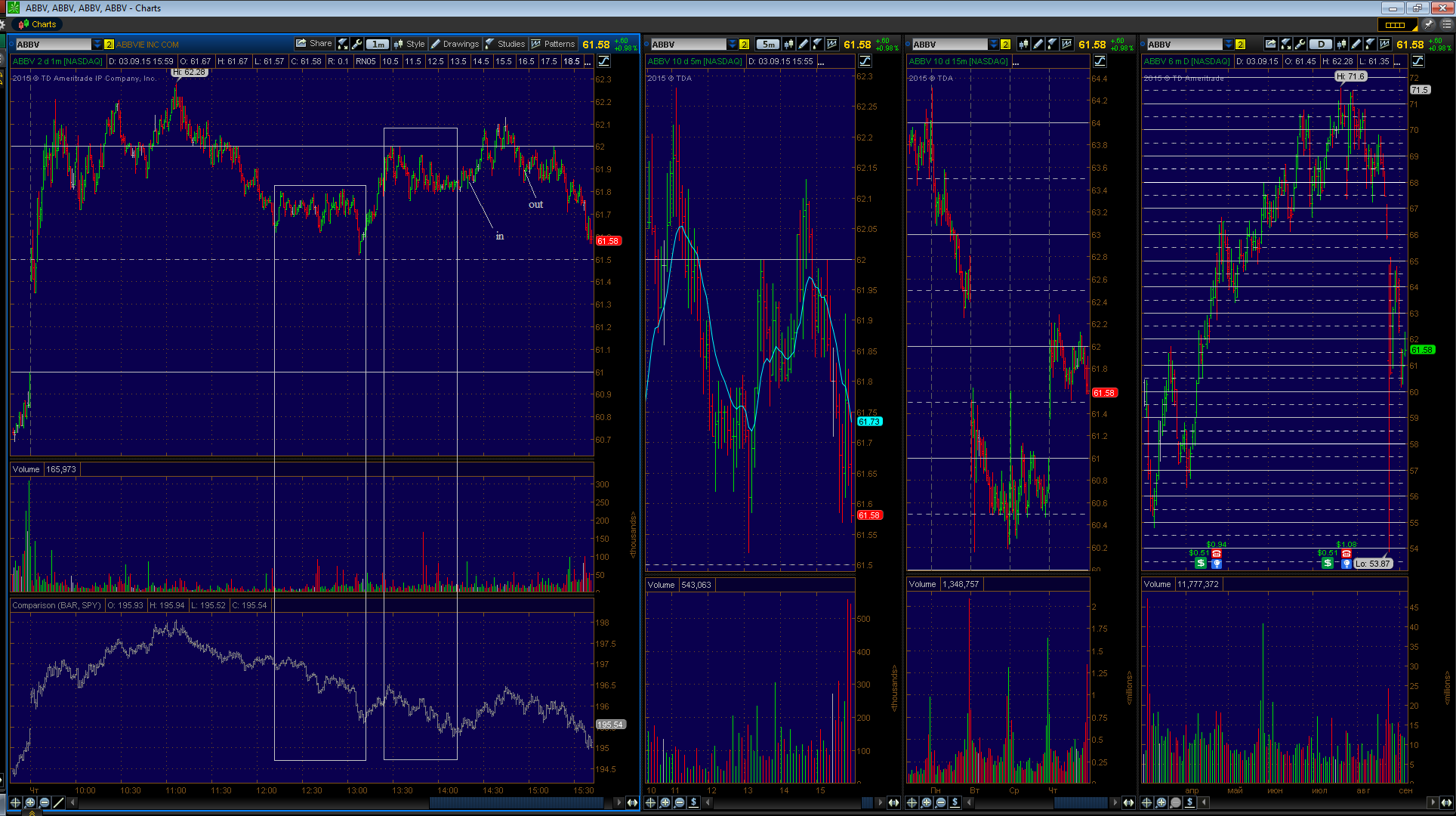Open the Drawings menu of first chart

point(455,44)
